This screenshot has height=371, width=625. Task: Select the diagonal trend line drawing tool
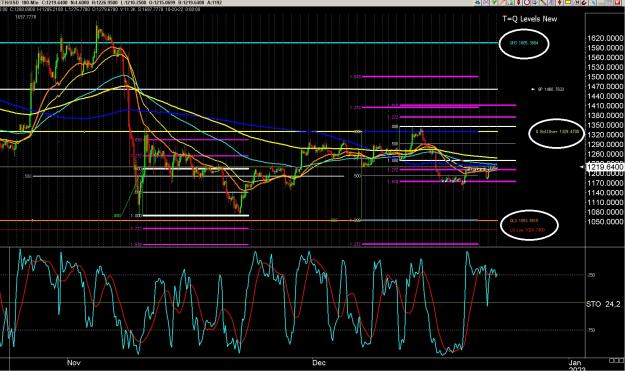coord(543,2)
